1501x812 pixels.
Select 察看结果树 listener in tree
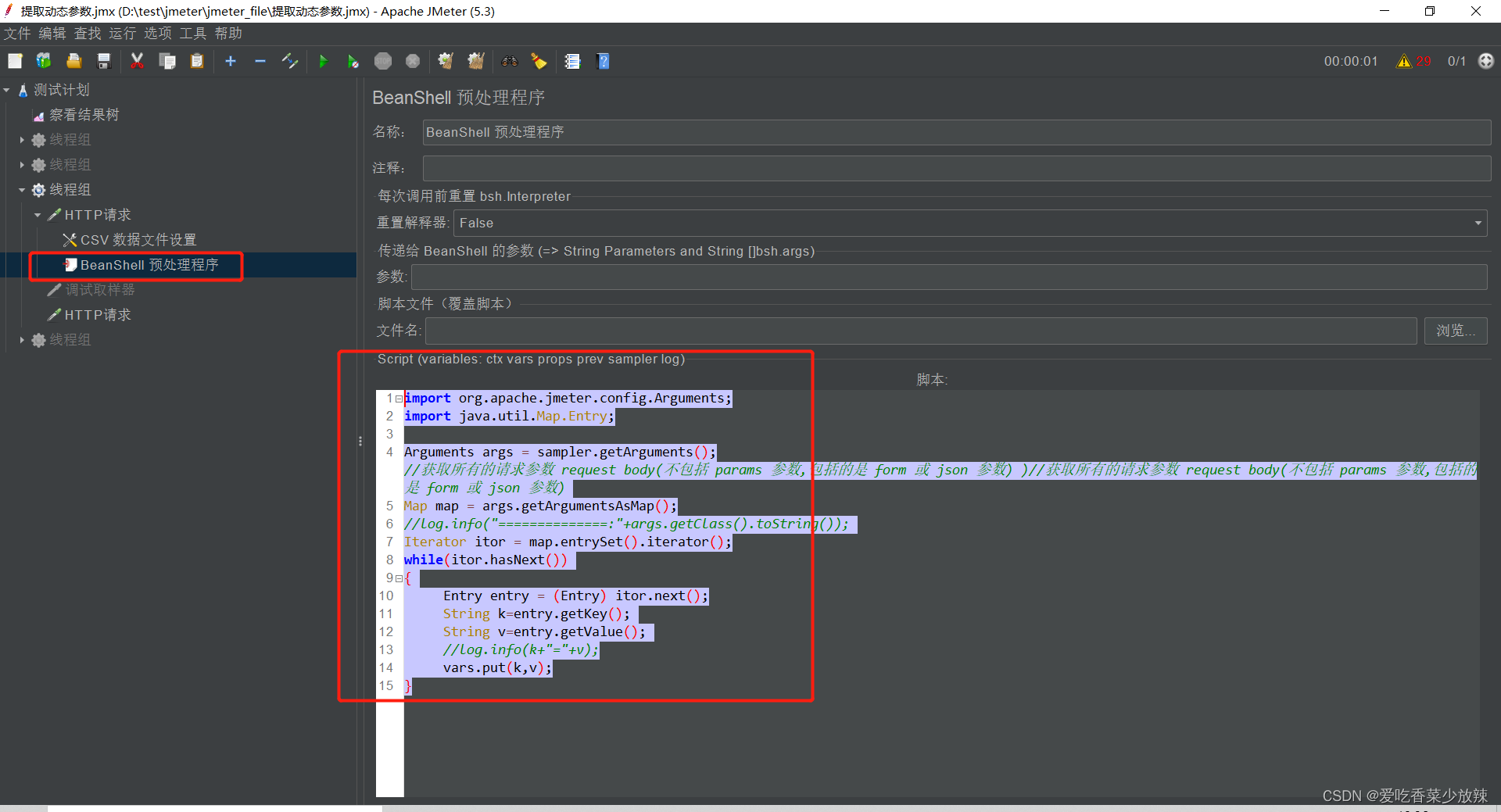(x=84, y=115)
